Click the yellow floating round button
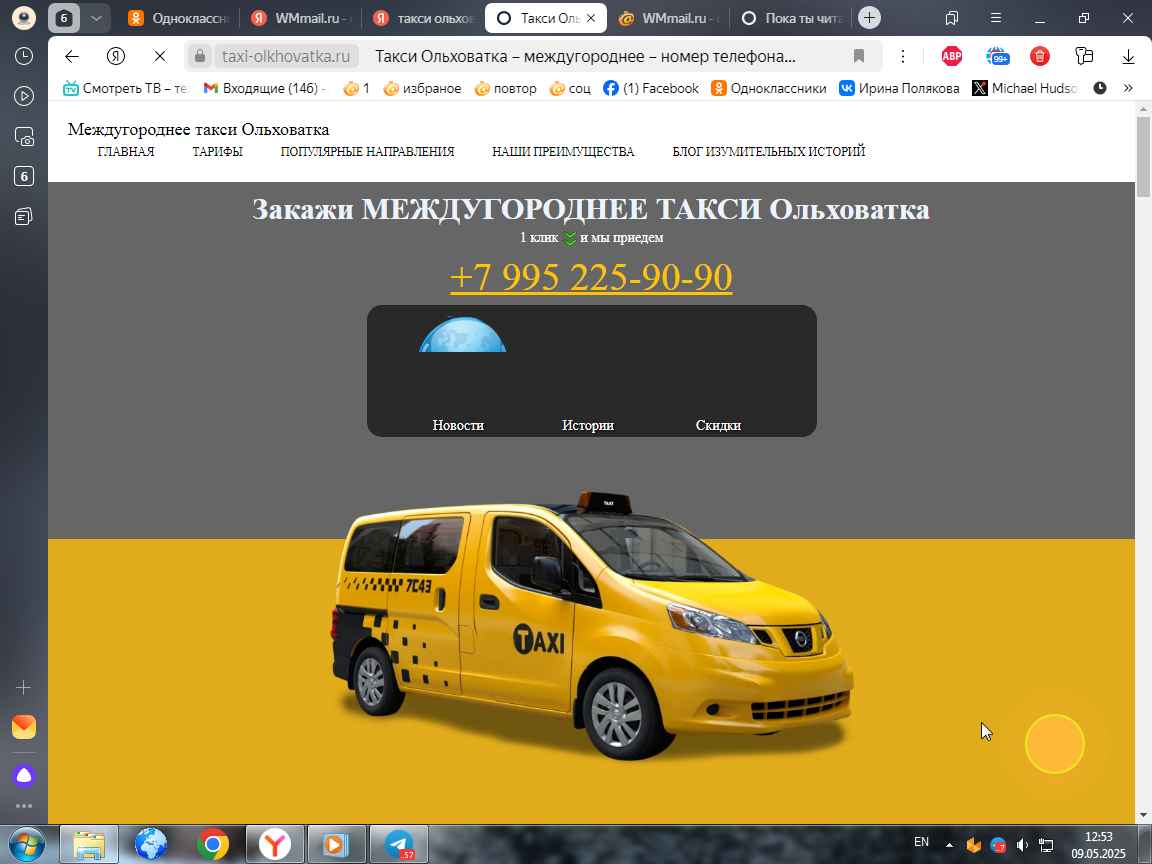 point(1054,744)
